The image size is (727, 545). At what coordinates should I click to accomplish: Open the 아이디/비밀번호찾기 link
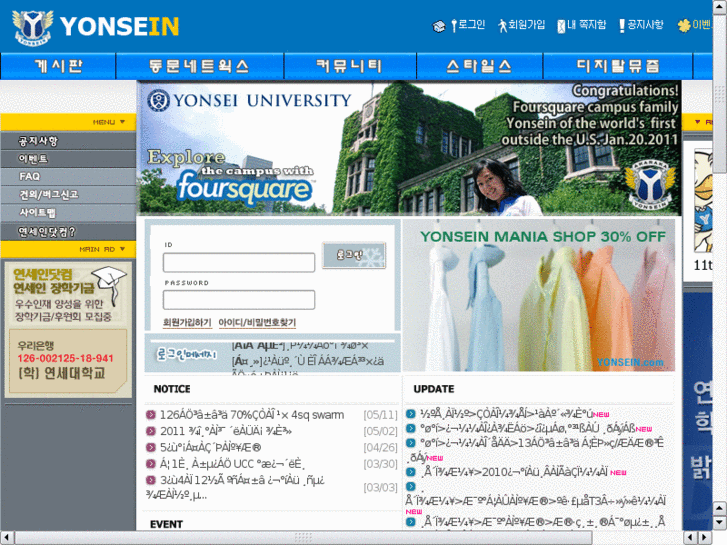click(257, 322)
